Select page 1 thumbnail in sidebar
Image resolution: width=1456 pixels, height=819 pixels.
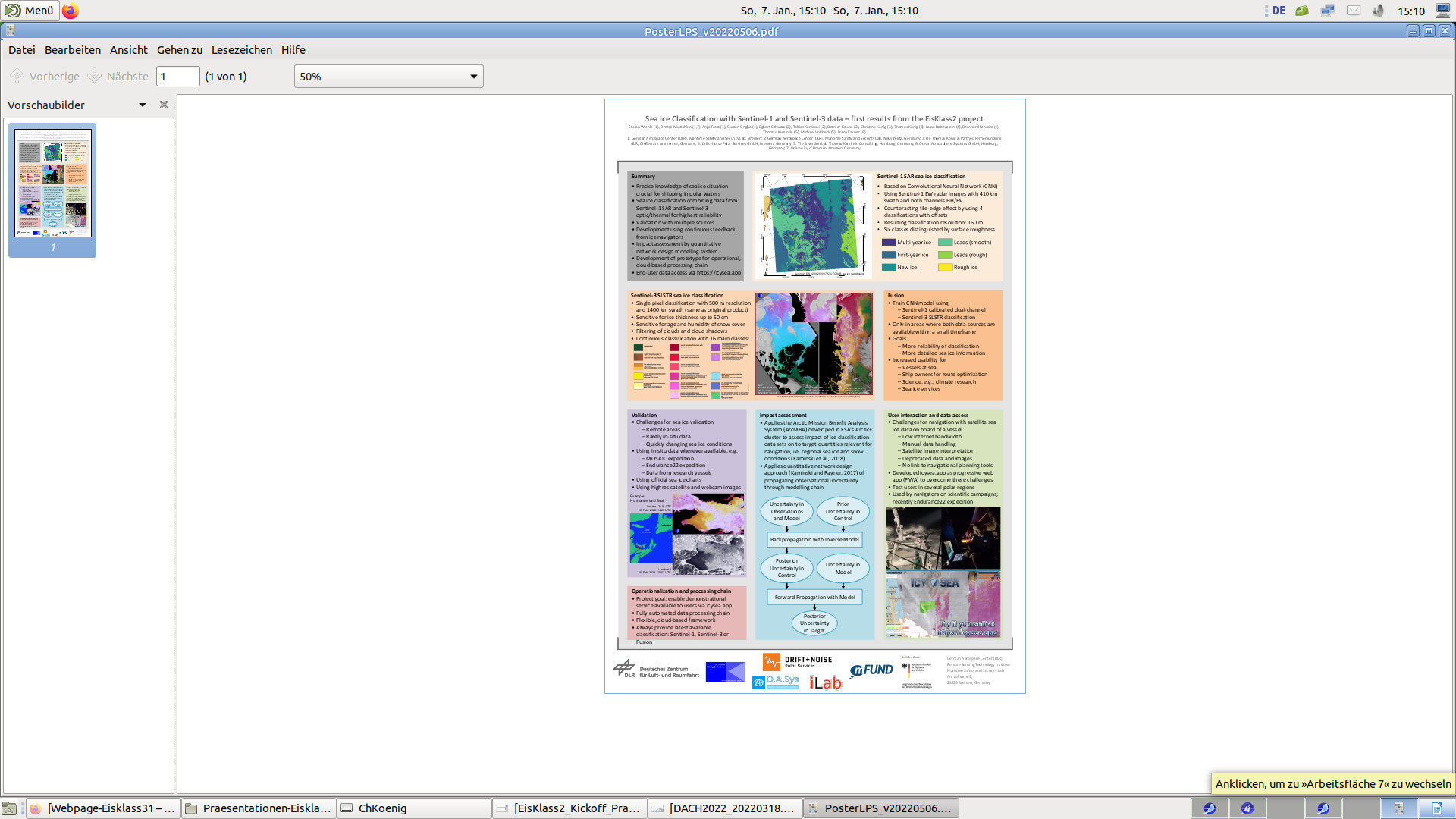(x=52, y=184)
